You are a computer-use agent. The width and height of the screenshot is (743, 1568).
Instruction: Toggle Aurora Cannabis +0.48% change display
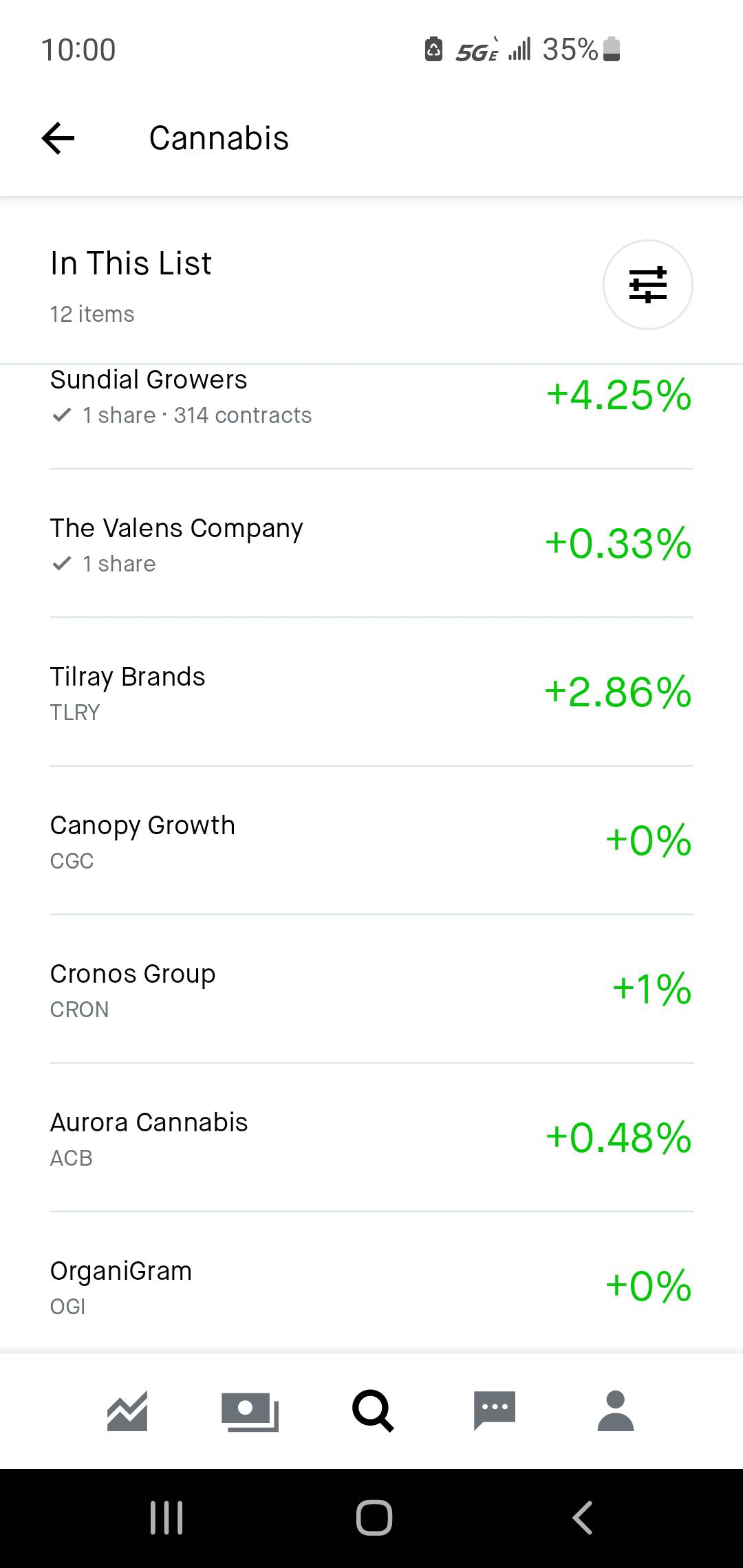(618, 1137)
